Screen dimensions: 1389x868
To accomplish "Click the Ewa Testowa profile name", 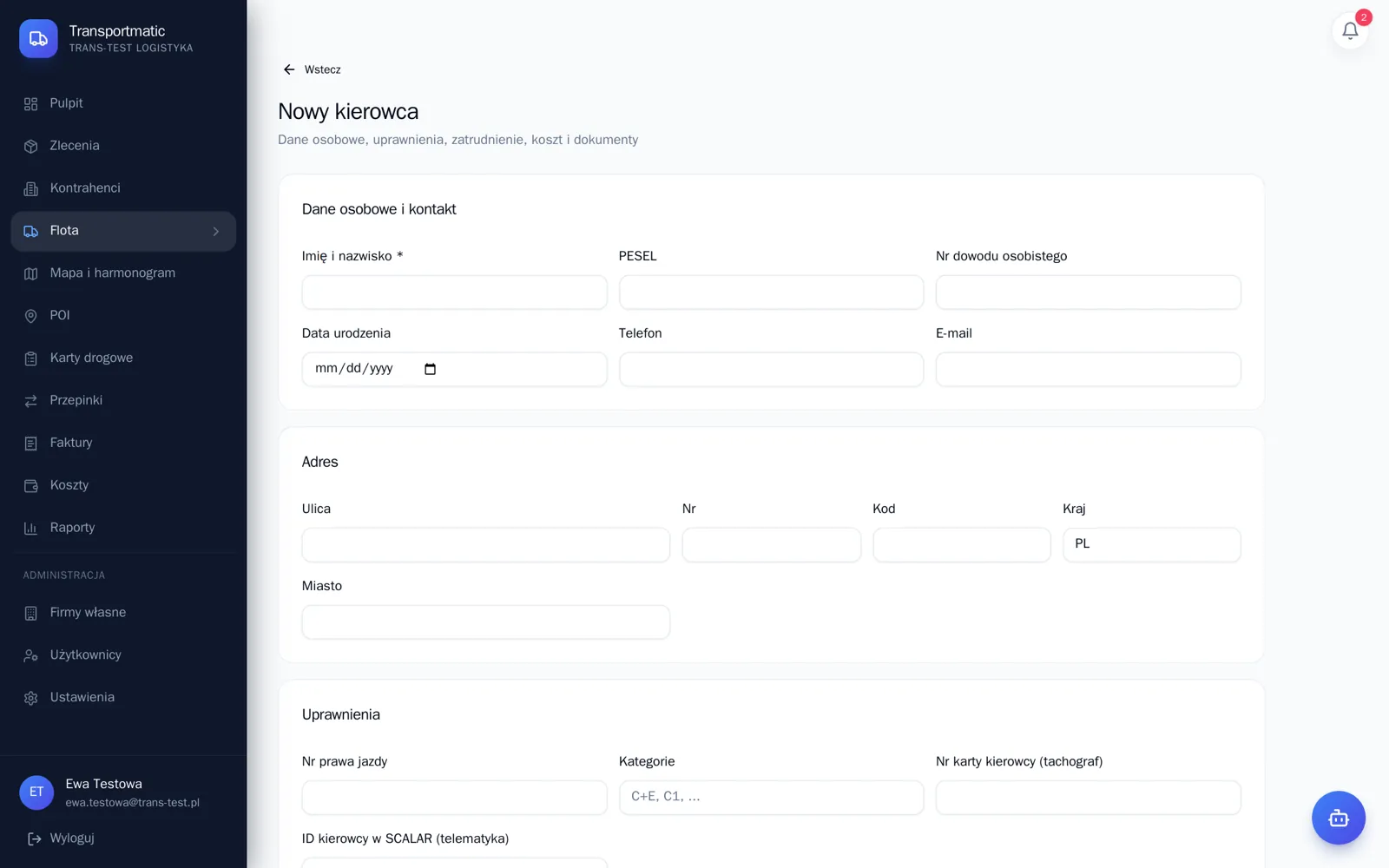I will (104, 784).
